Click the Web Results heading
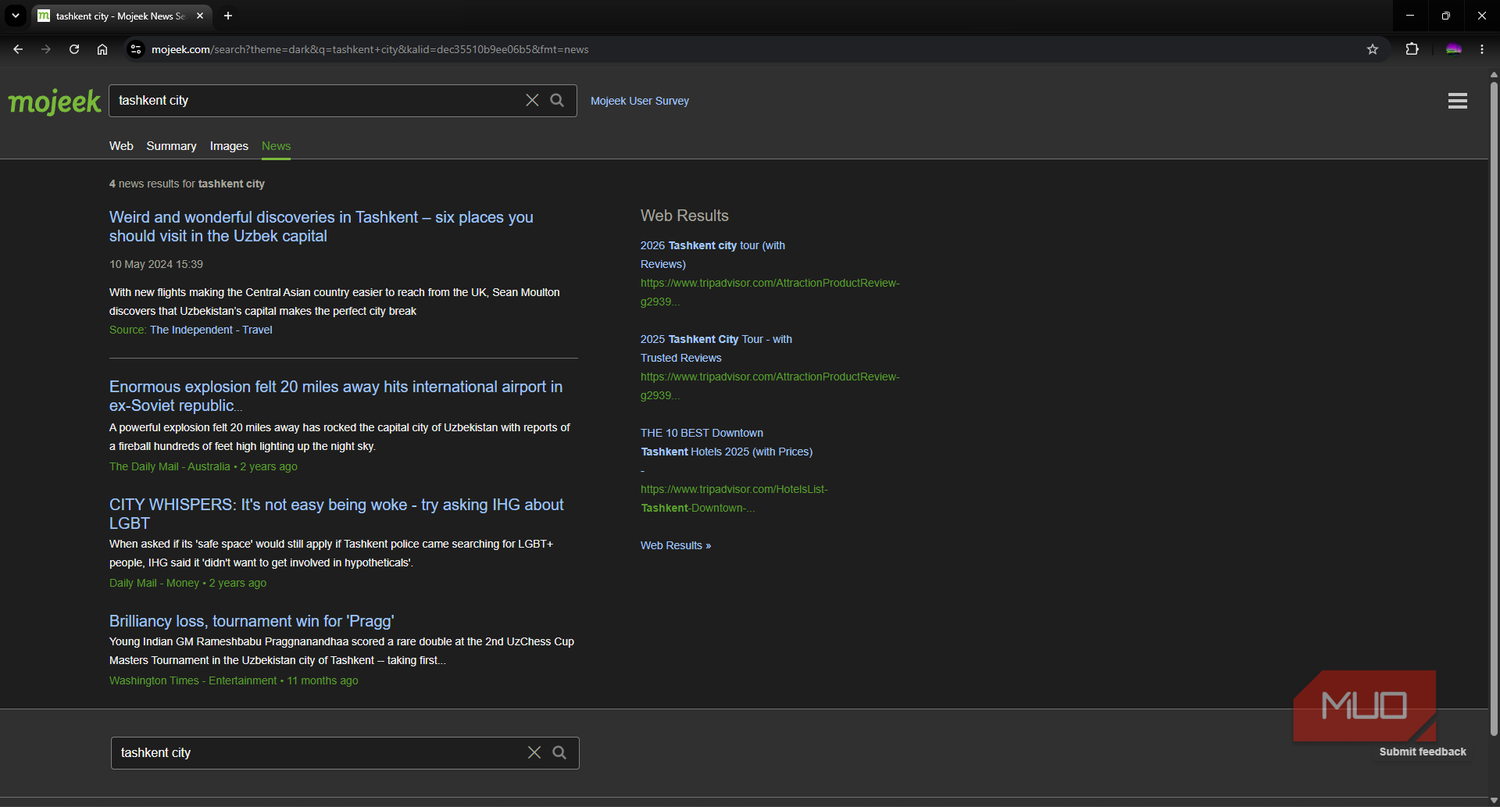Viewport: 1500px width, 807px height. click(685, 216)
